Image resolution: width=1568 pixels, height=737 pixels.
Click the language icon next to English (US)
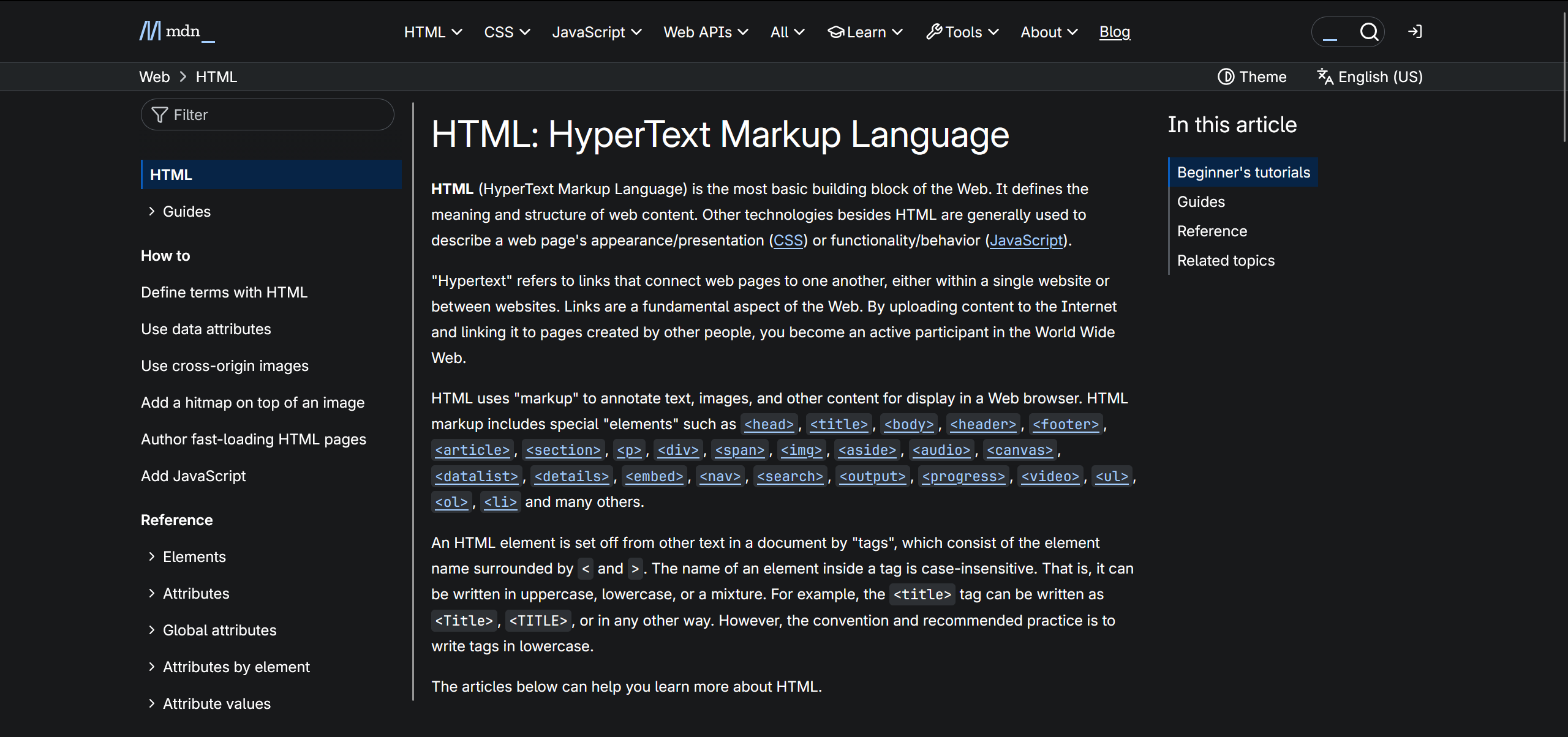point(1325,77)
